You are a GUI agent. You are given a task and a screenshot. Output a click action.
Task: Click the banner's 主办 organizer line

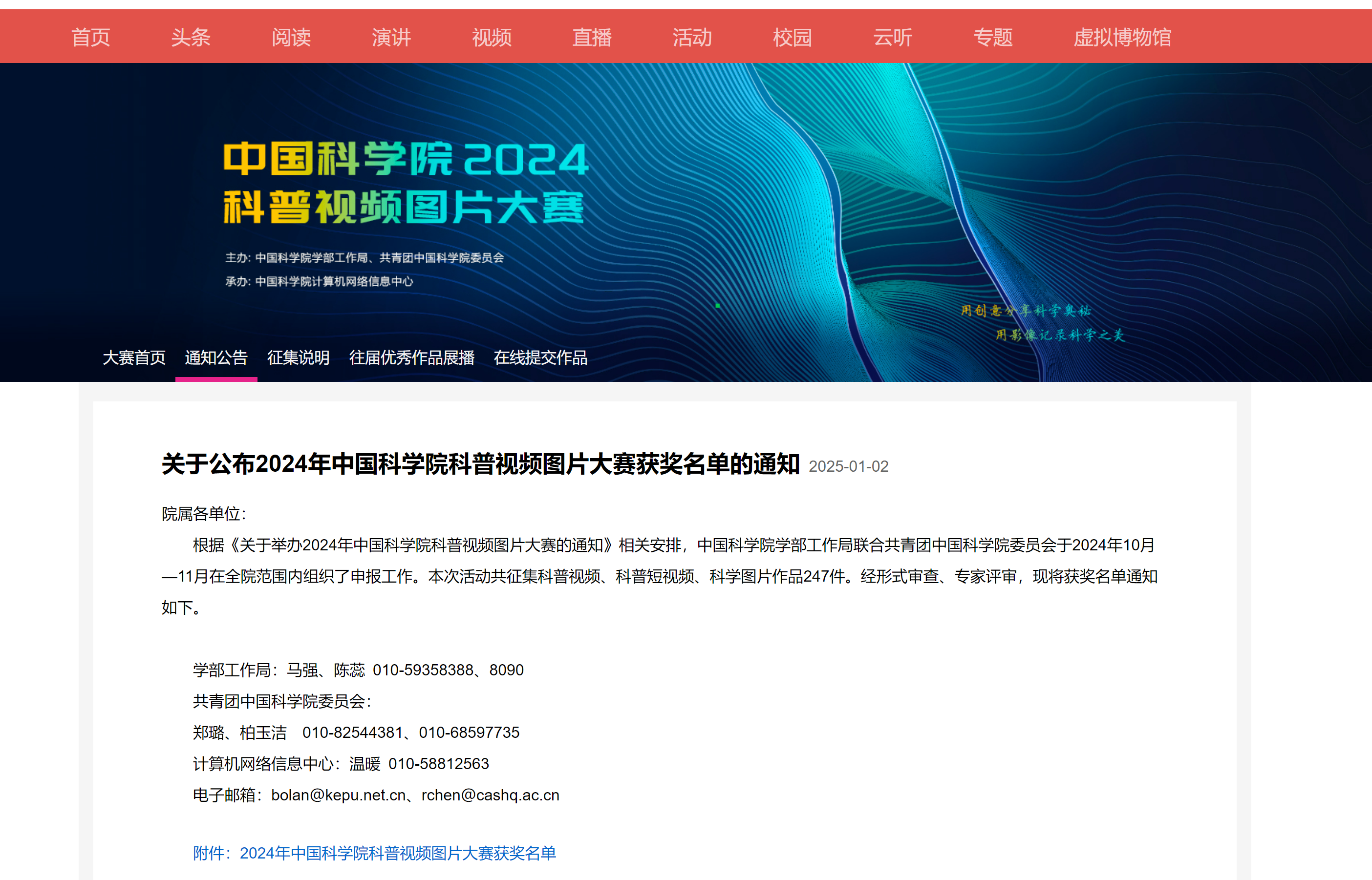(x=364, y=258)
